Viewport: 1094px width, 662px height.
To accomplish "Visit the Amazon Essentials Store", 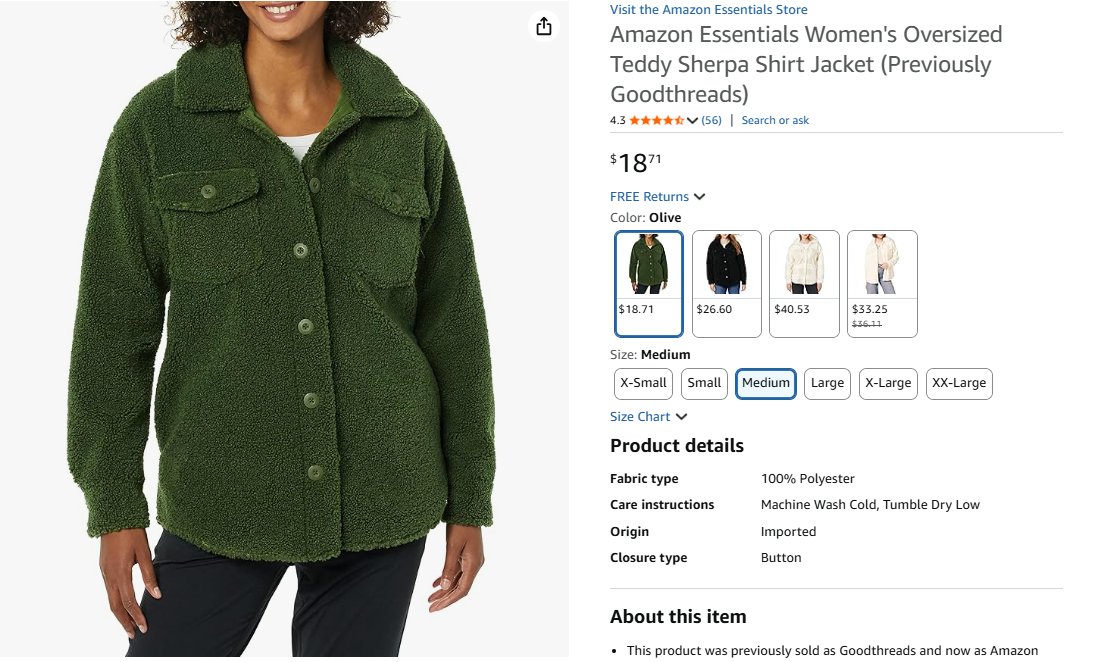I will click(x=709, y=10).
